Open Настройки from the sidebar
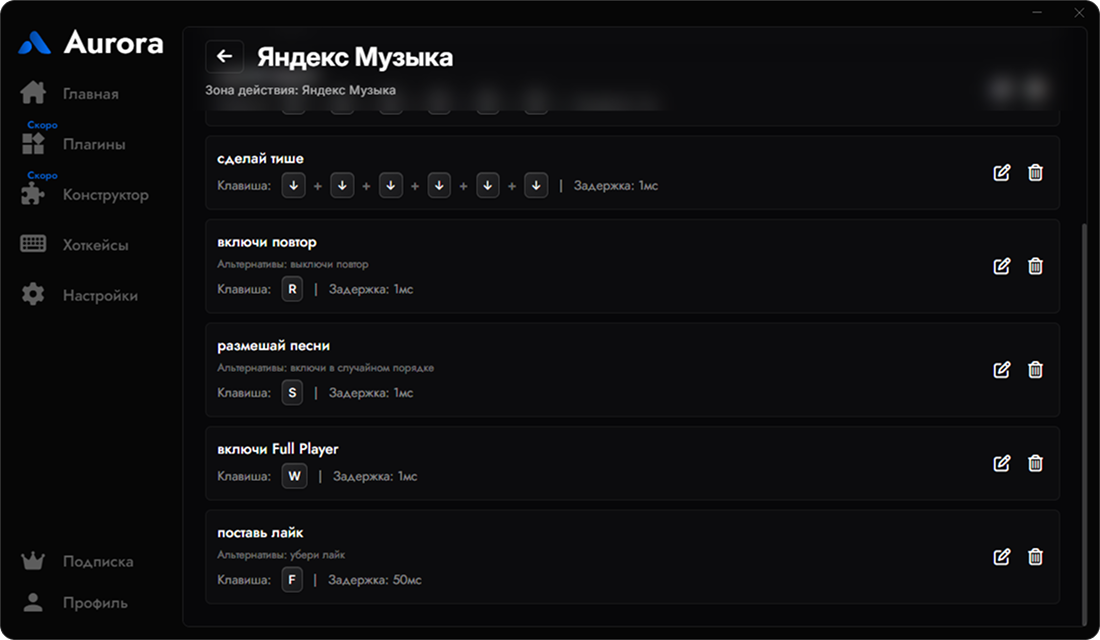This screenshot has width=1100, height=640. coord(99,296)
